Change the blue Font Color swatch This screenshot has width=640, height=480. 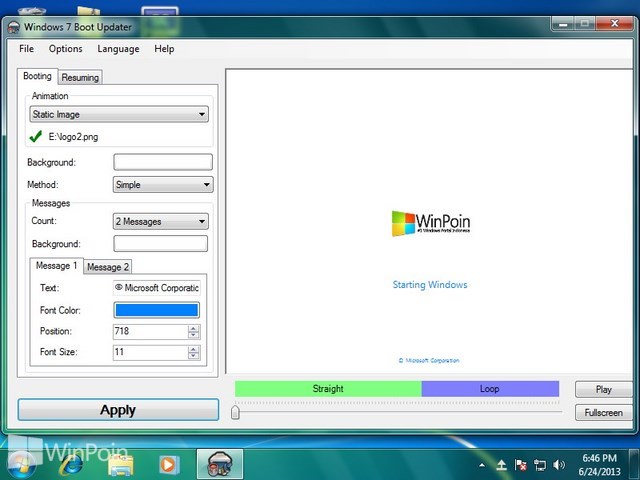click(157, 310)
